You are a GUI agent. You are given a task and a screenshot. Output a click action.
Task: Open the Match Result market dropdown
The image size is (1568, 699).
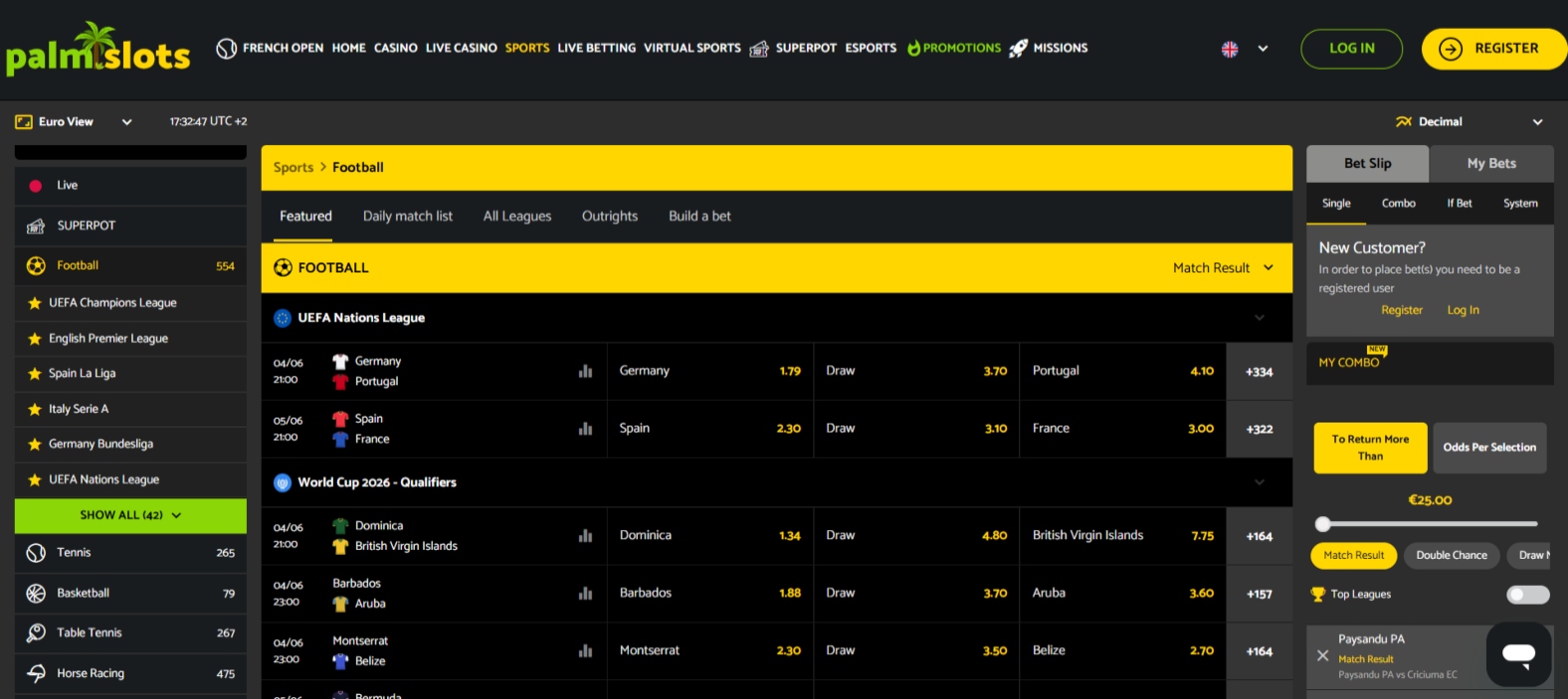tap(1223, 268)
